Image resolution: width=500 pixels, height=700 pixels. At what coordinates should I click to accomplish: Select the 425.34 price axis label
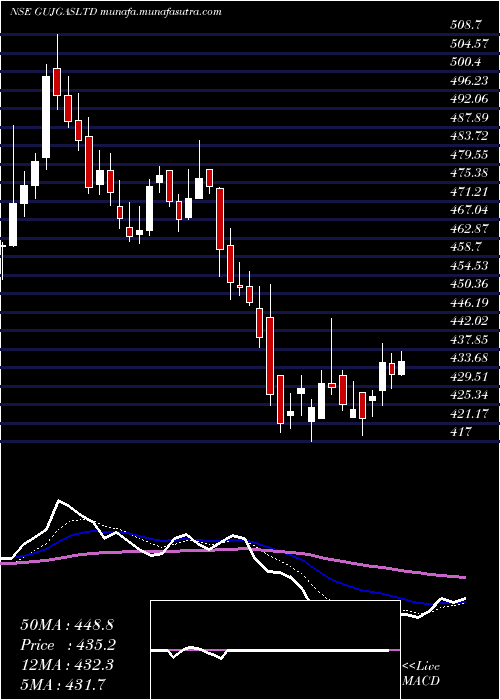pyautogui.click(x=469, y=396)
